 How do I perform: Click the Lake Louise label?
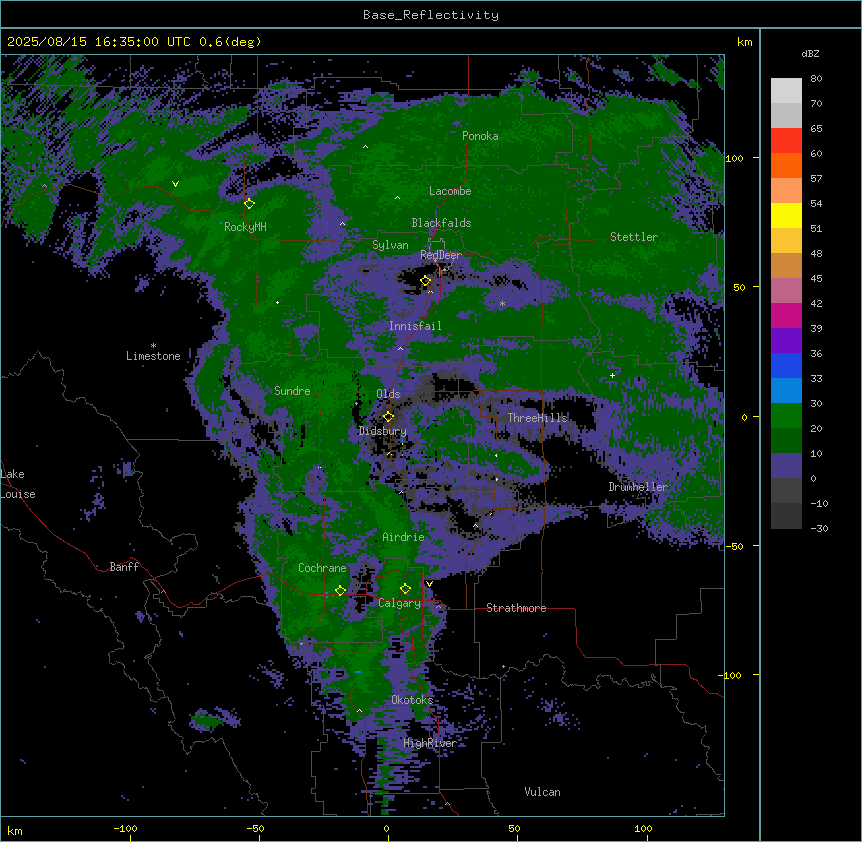tap(18, 484)
